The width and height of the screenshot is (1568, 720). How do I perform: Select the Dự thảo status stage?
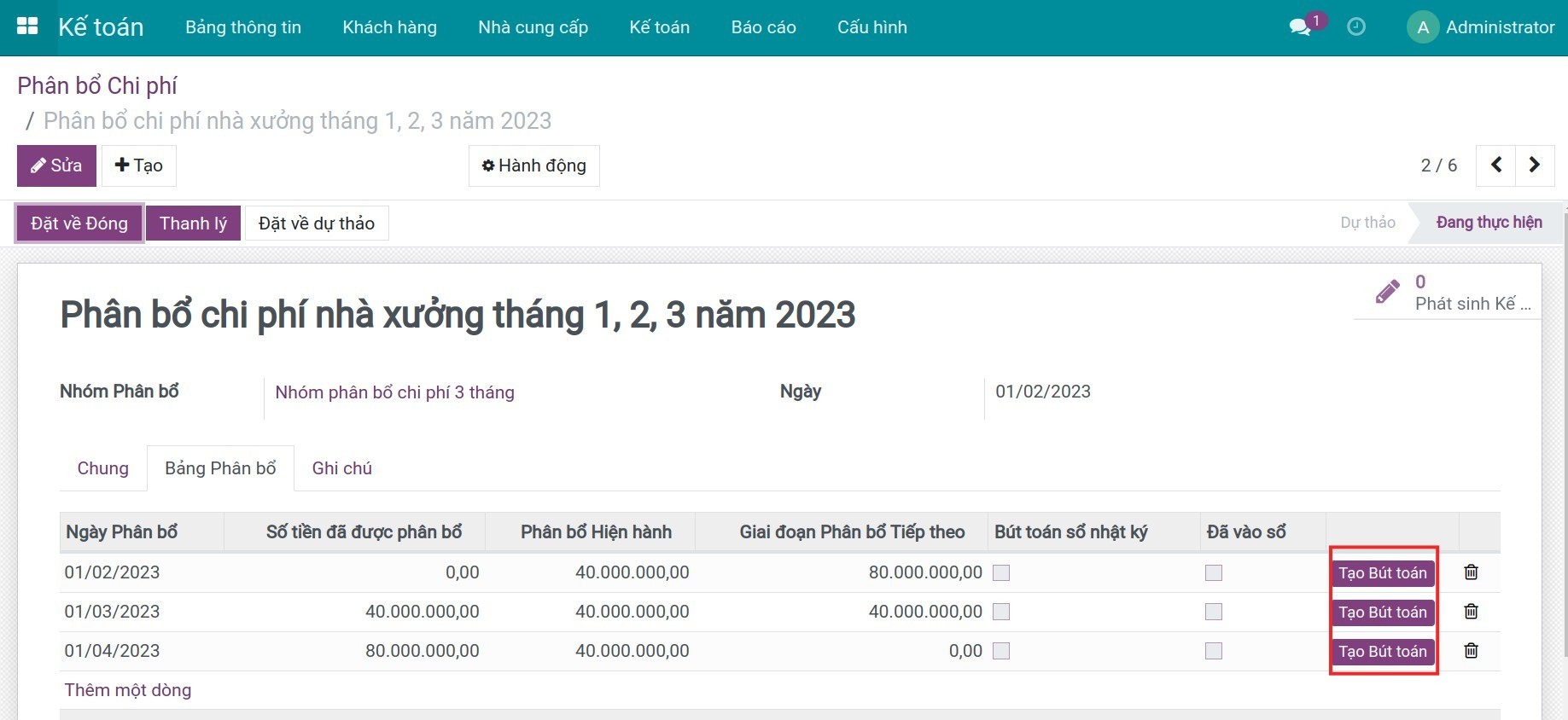1367,223
